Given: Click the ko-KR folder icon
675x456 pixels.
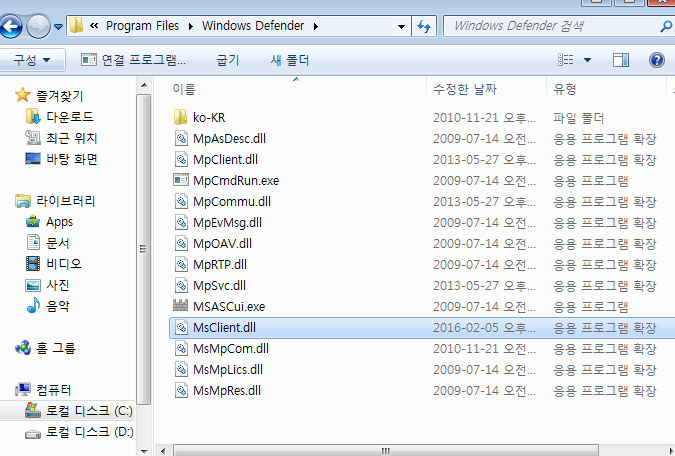Looking at the screenshot, I should (180, 117).
